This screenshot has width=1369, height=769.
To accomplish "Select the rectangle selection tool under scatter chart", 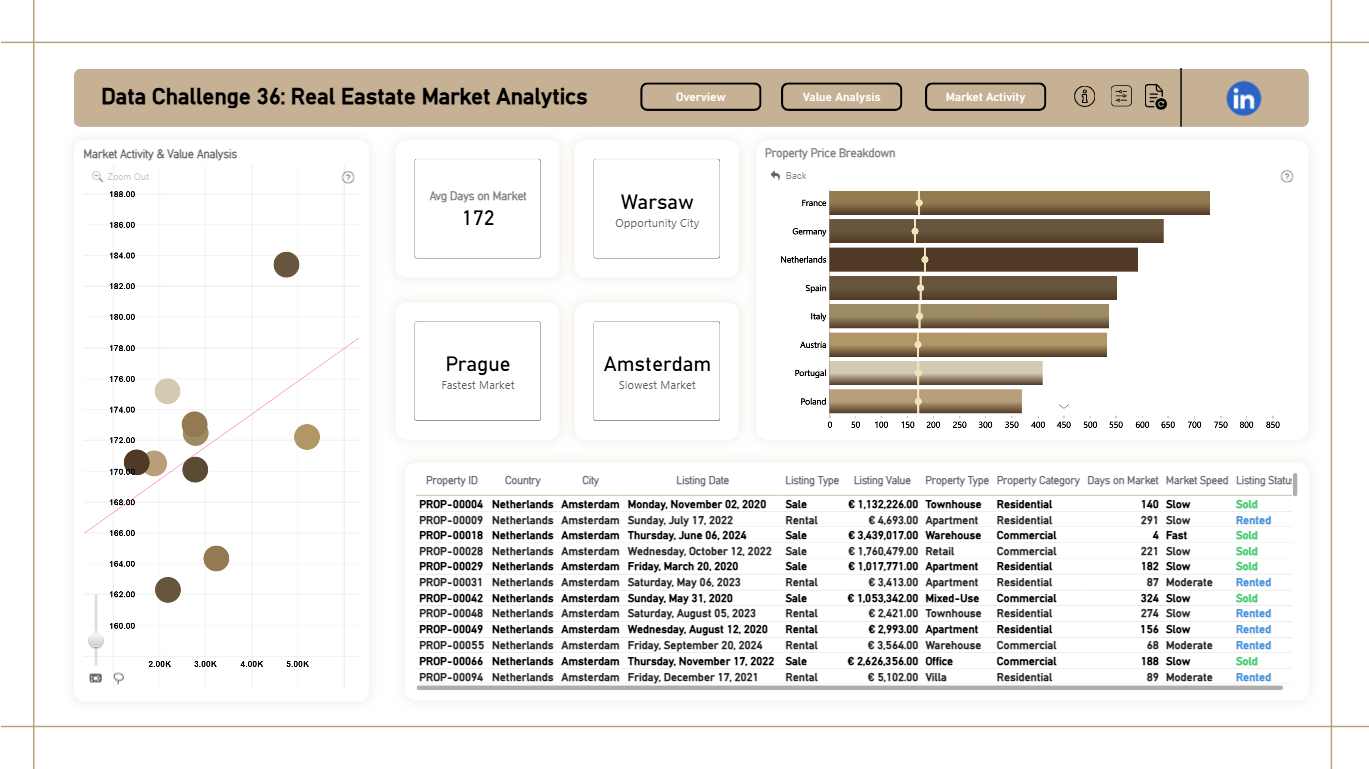I will (x=96, y=677).
